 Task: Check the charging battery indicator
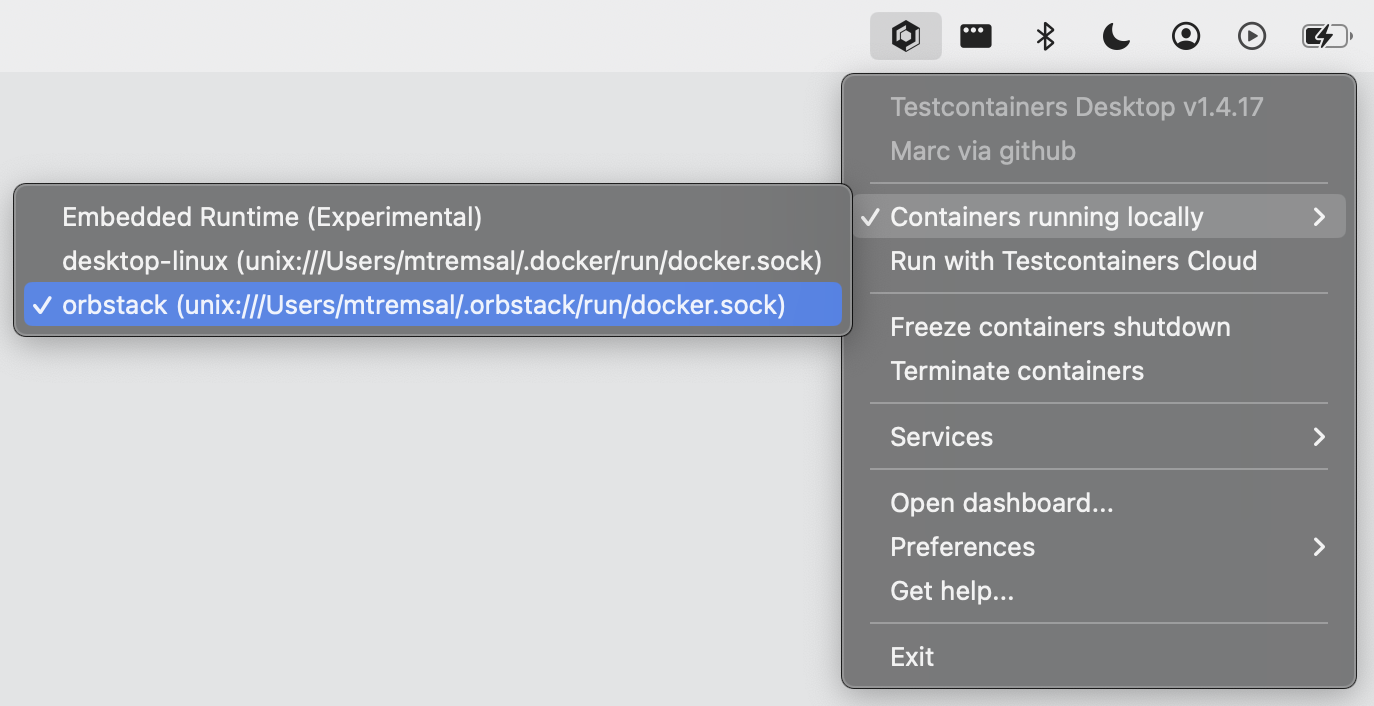1326,35
